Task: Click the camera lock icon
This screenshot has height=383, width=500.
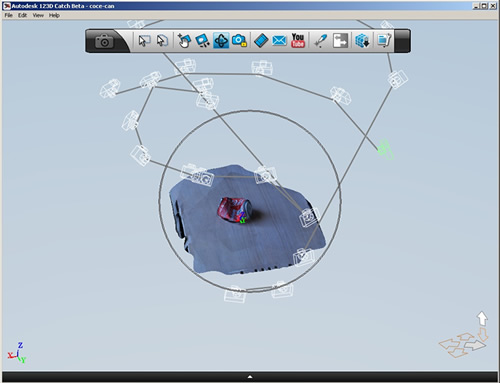Action: pos(239,41)
